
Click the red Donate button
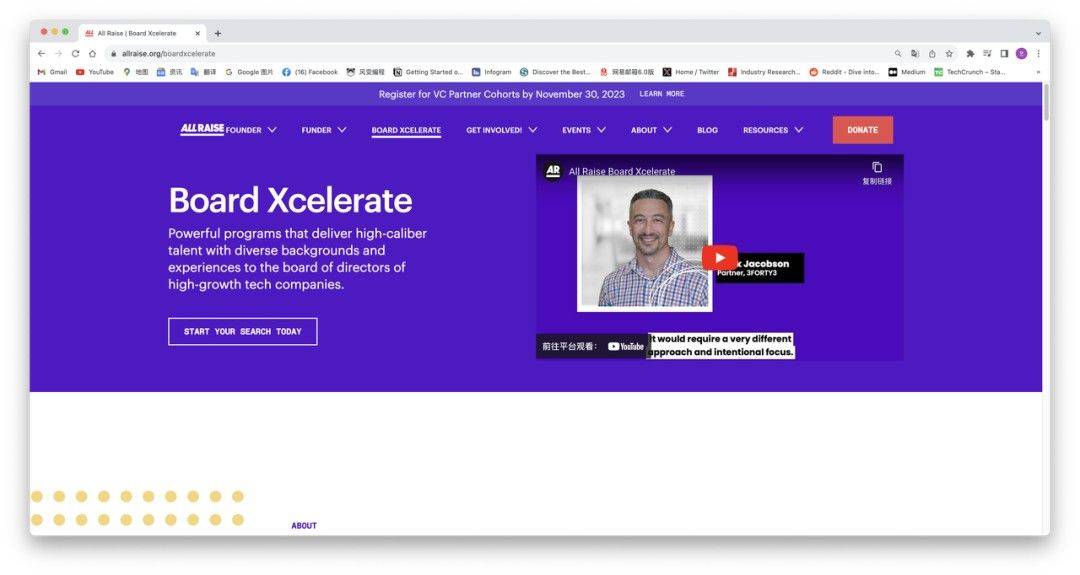(x=862, y=129)
